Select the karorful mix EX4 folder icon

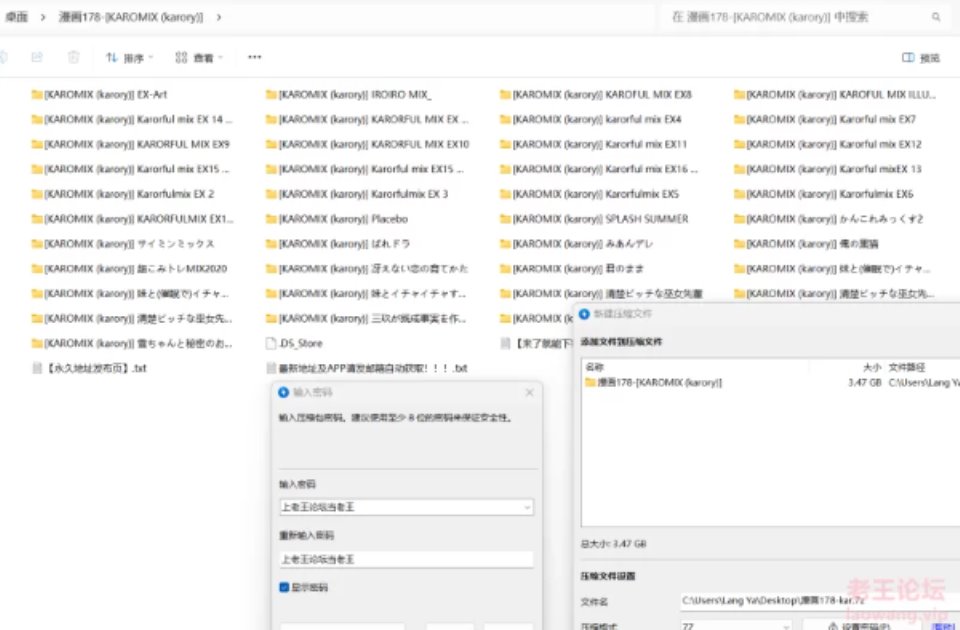[505, 119]
